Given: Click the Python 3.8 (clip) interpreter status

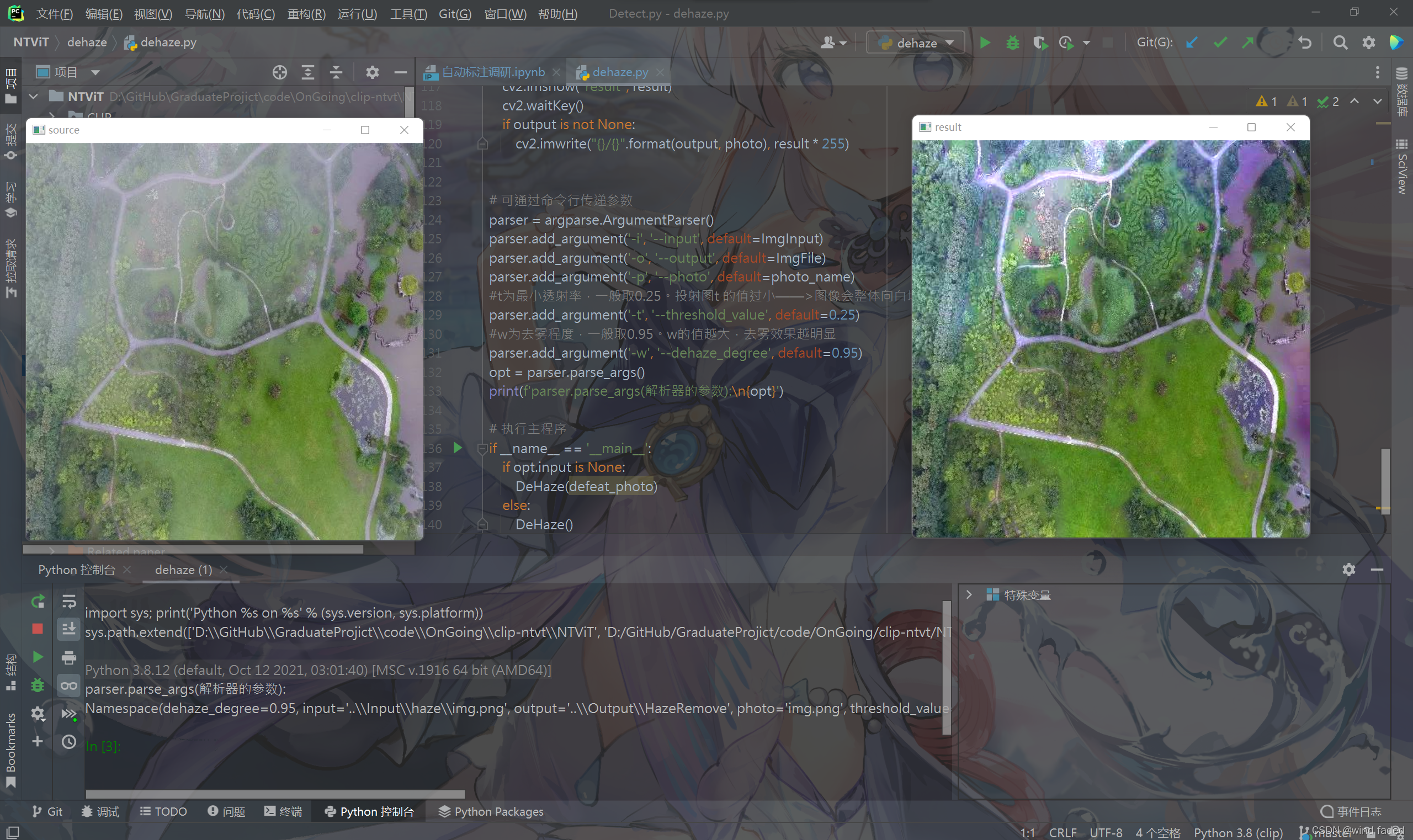Looking at the screenshot, I should click(x=1237, y=833).
